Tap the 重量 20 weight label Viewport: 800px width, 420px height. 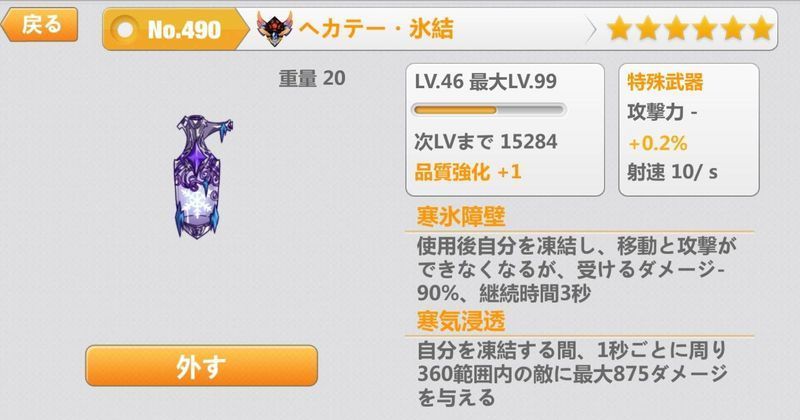(312, 79)
